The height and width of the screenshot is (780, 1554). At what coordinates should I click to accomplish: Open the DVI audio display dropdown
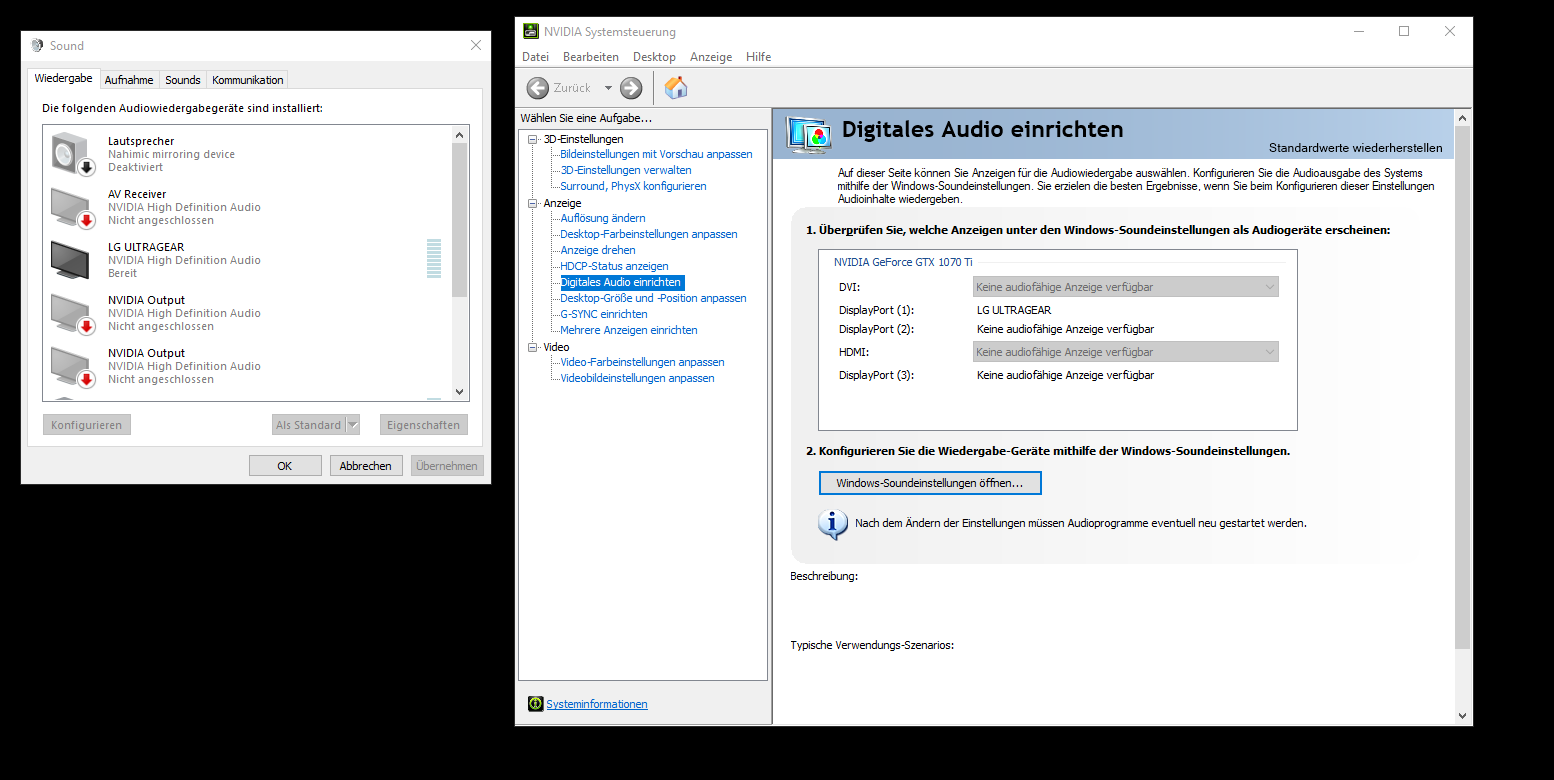1126,287
